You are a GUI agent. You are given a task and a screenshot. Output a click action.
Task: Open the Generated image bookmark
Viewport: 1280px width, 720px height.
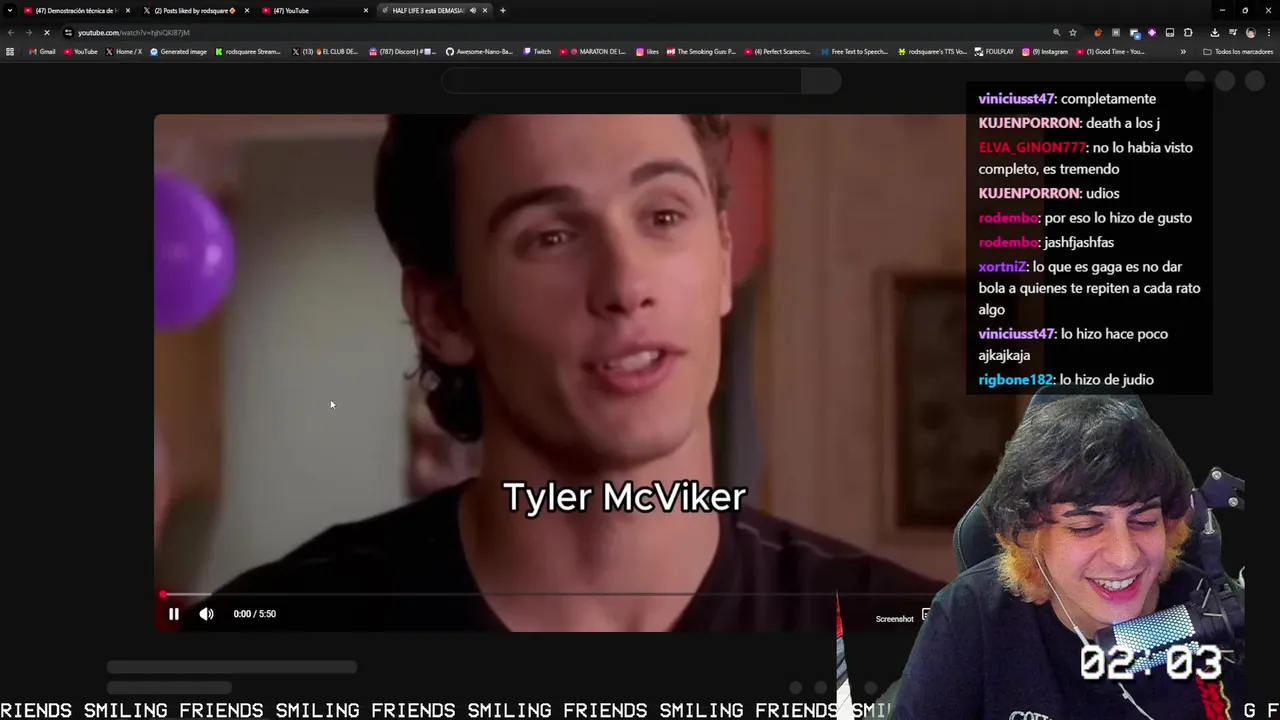point(178,51)
